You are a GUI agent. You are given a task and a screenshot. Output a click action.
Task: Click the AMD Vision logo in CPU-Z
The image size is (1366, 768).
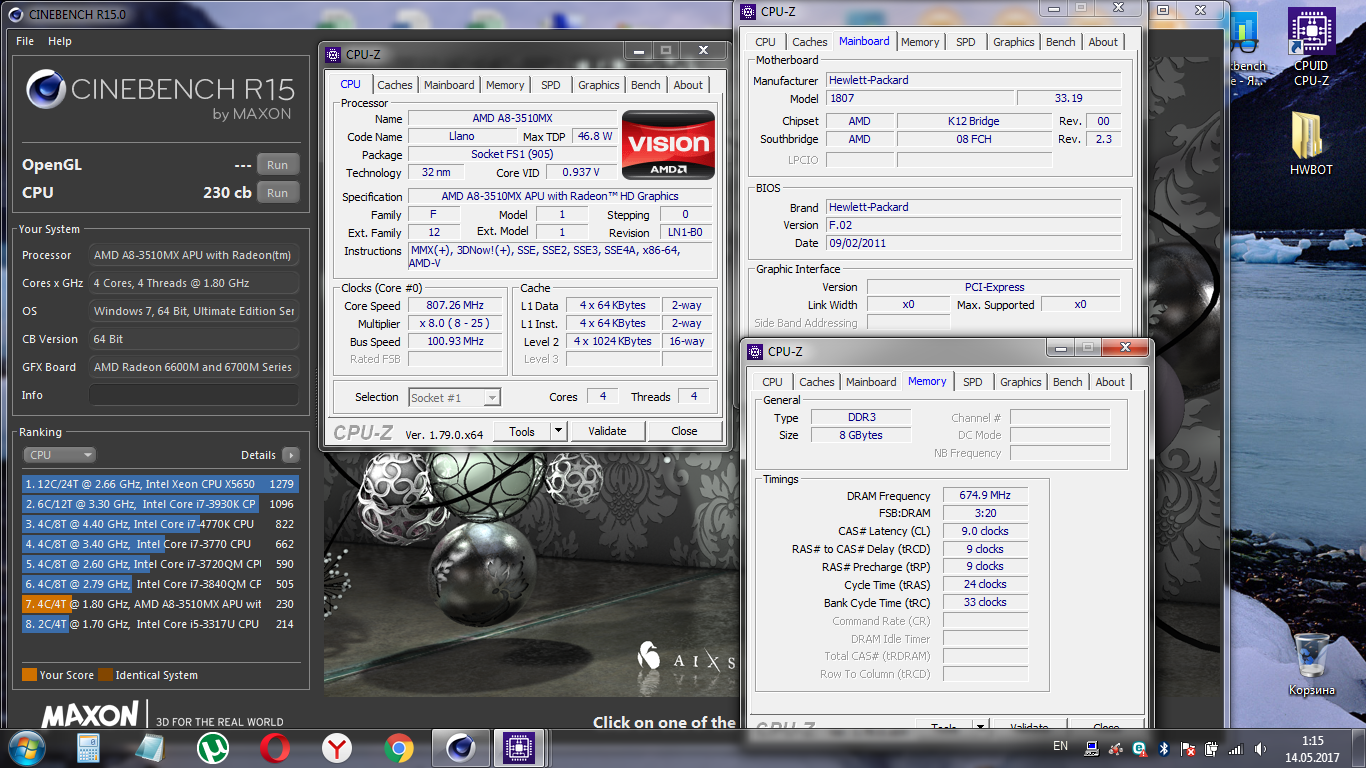point(668,145)
